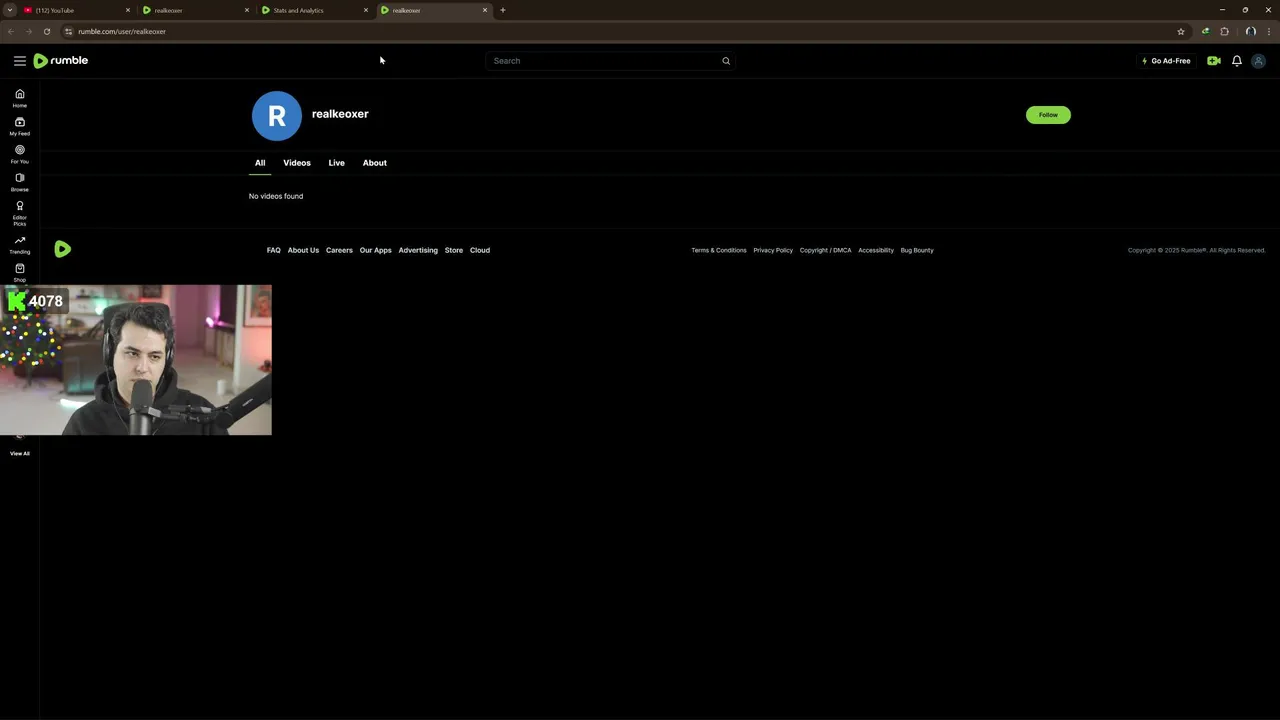The height and width of the screenshot is (720, 1280).
Task: Close the YouTube tab
Action: pos(128,10)
